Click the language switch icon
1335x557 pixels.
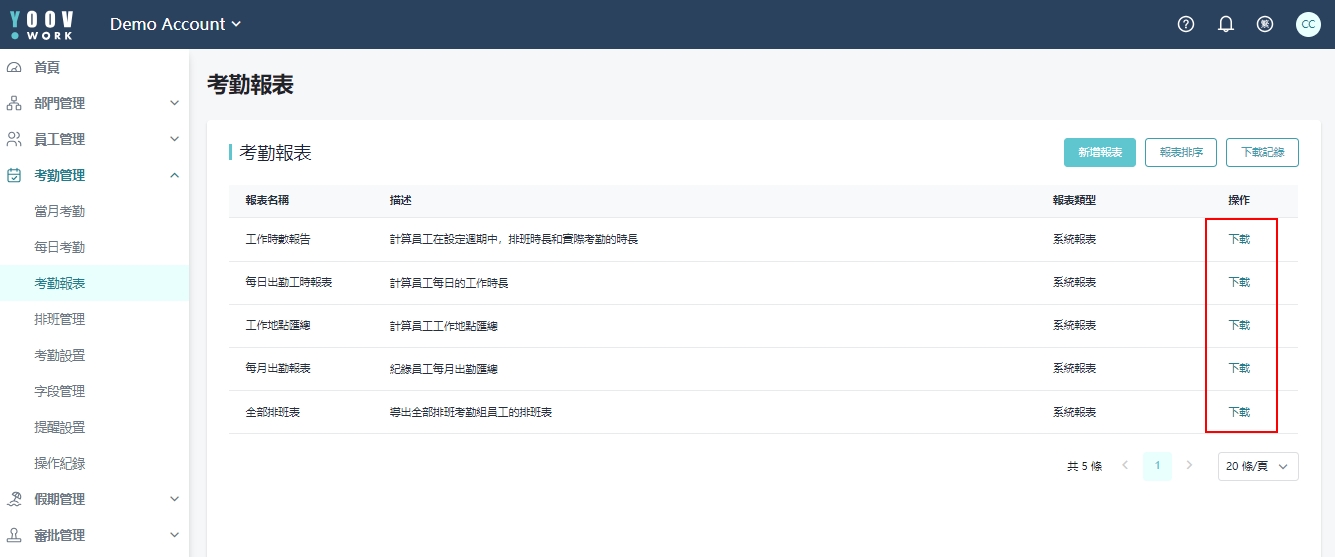[1265, 24]
